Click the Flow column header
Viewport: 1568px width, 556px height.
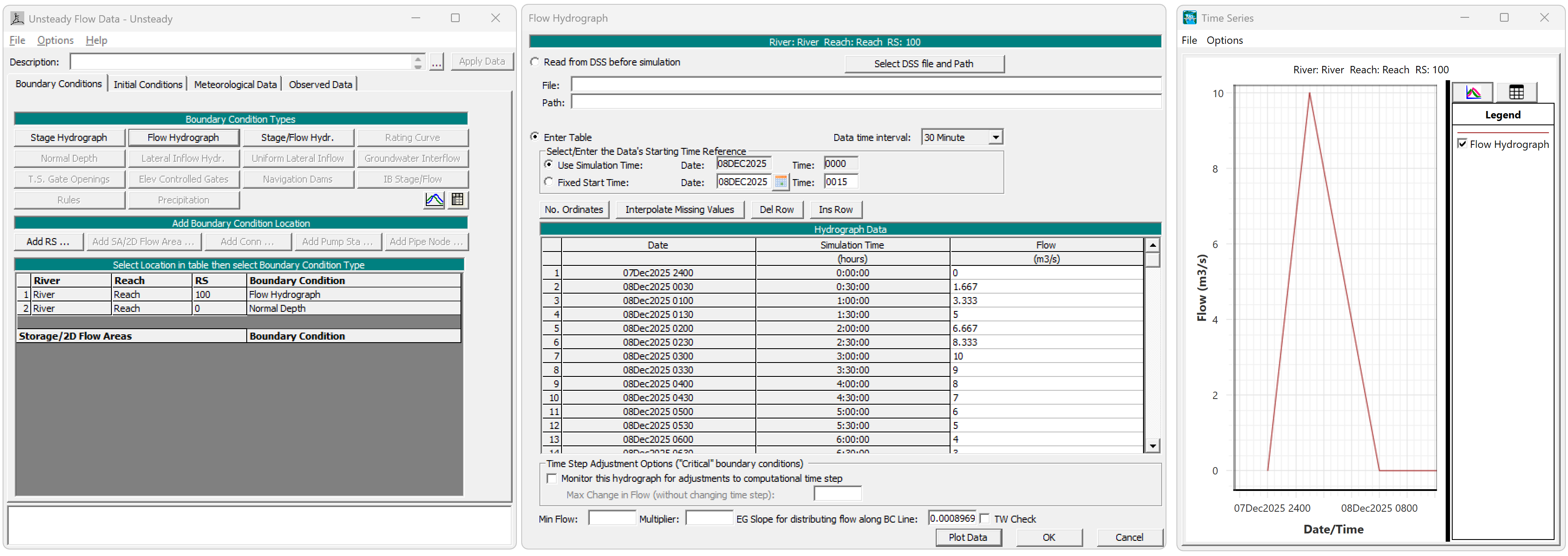point(1046,245)
